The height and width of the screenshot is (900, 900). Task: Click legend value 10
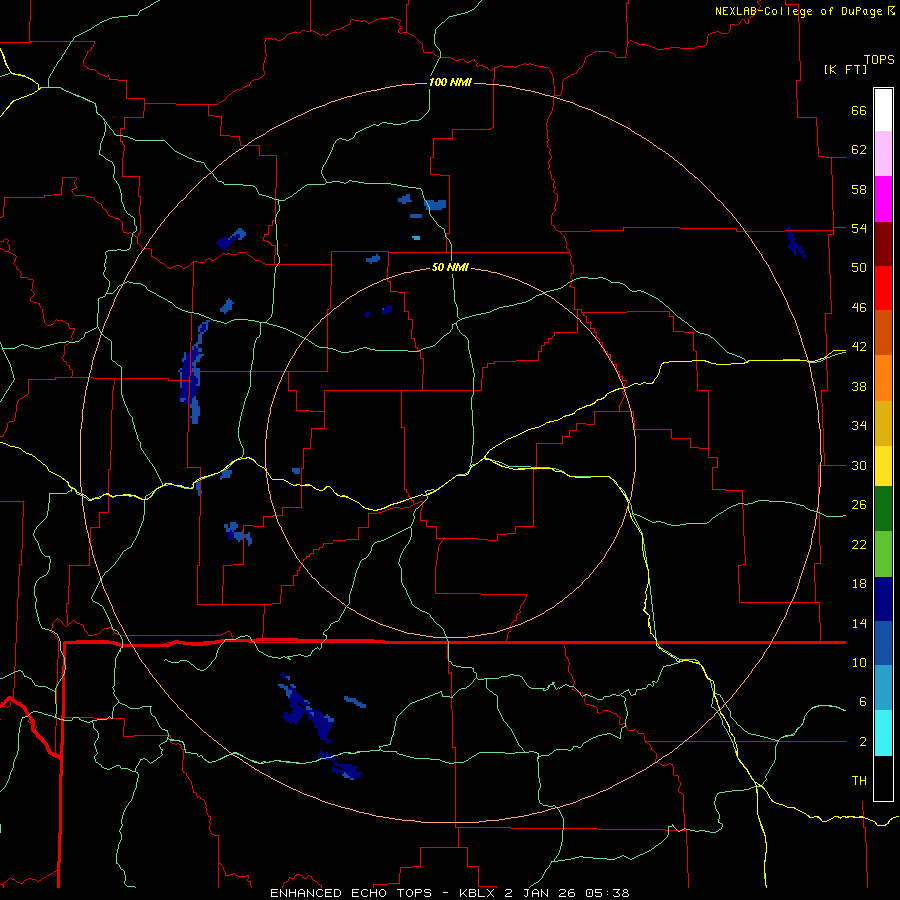(859, 662)
